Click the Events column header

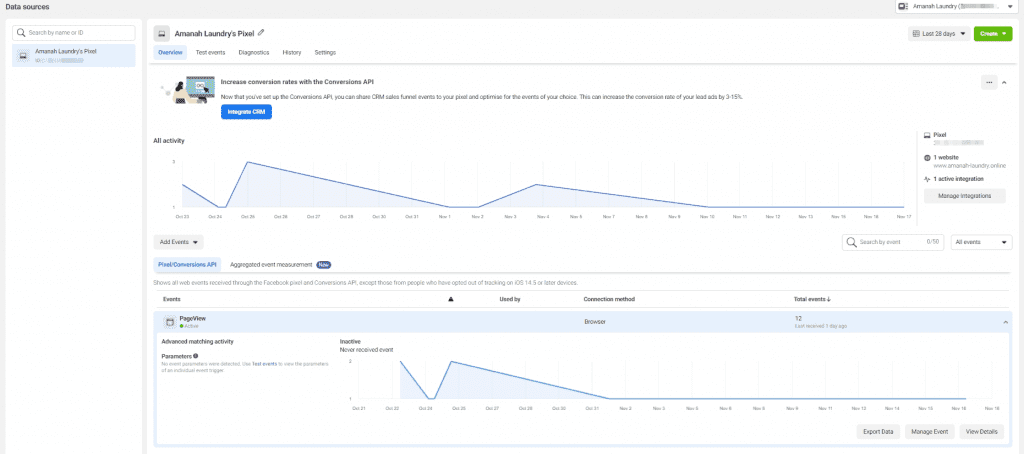pyautogui.click(x=171, y=299)
